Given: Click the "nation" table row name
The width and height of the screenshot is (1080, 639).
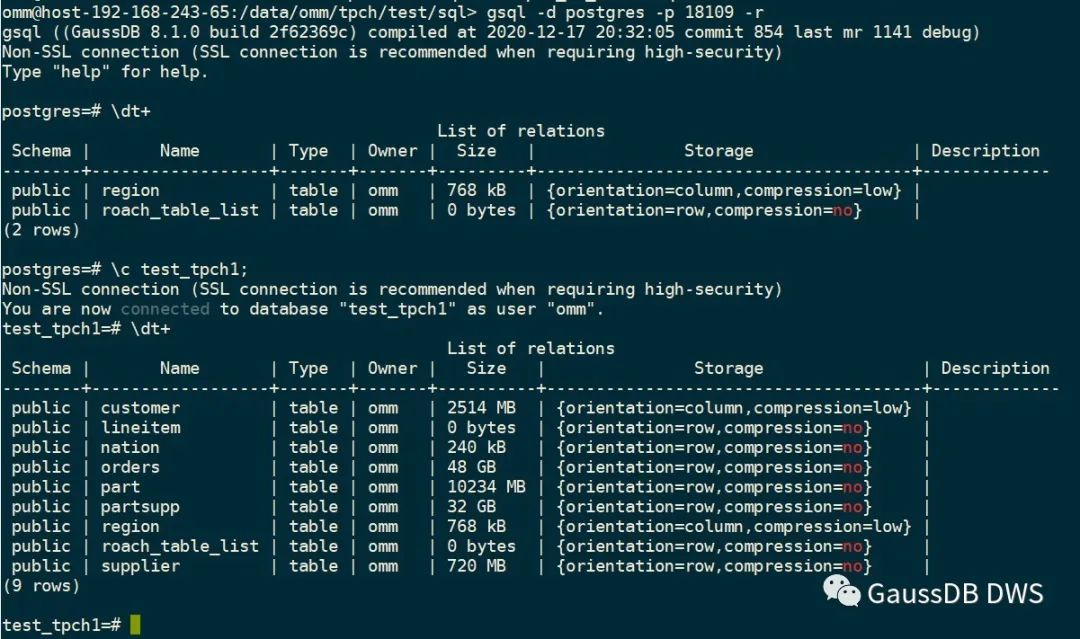Looking at the screenshot, I should 130,447.
